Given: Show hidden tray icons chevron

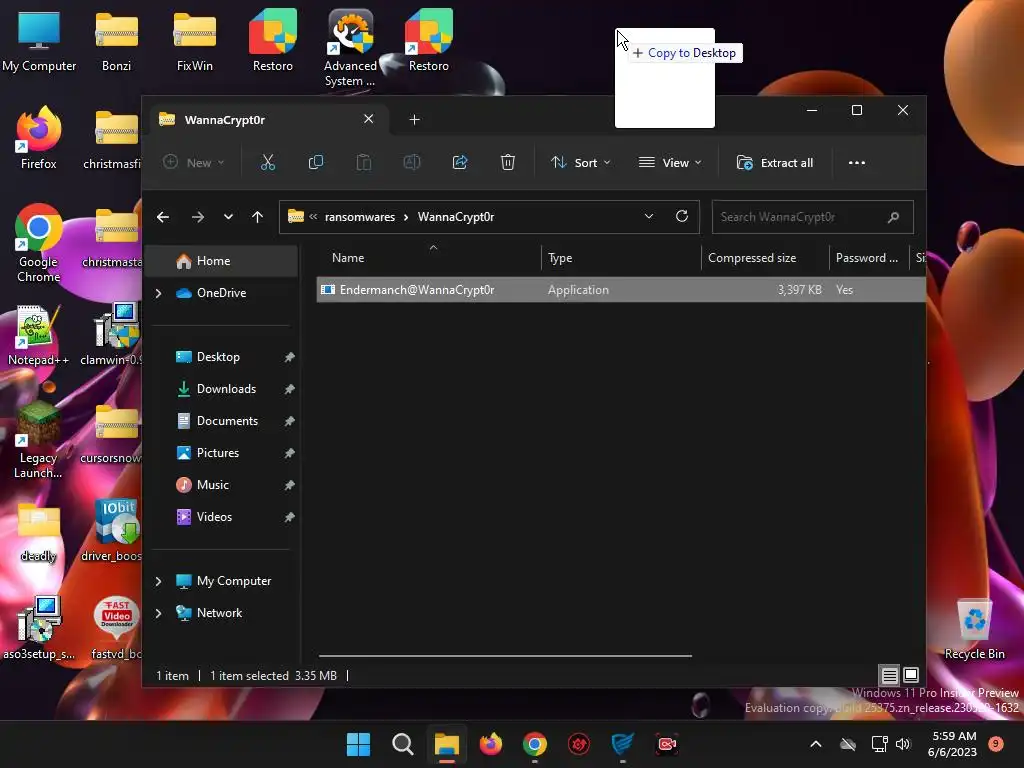Looking at the screenshot, I should [816, 743].
